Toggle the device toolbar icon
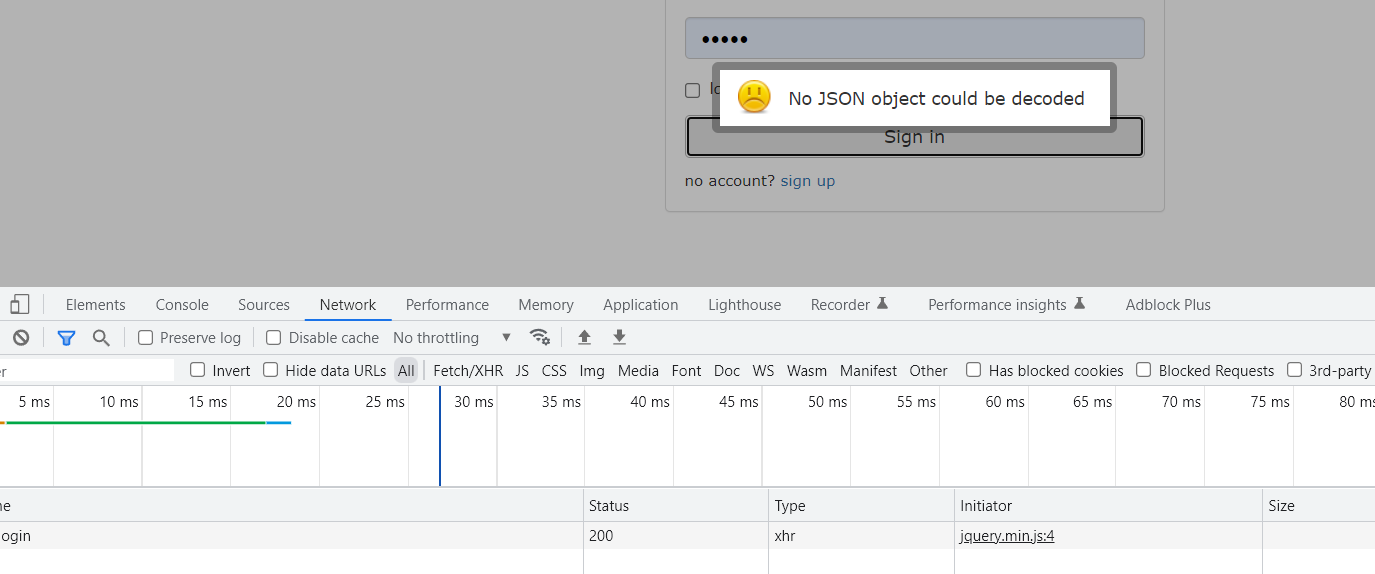The image size is (1375, 574). pyautogui.click(x=20, y=304)
